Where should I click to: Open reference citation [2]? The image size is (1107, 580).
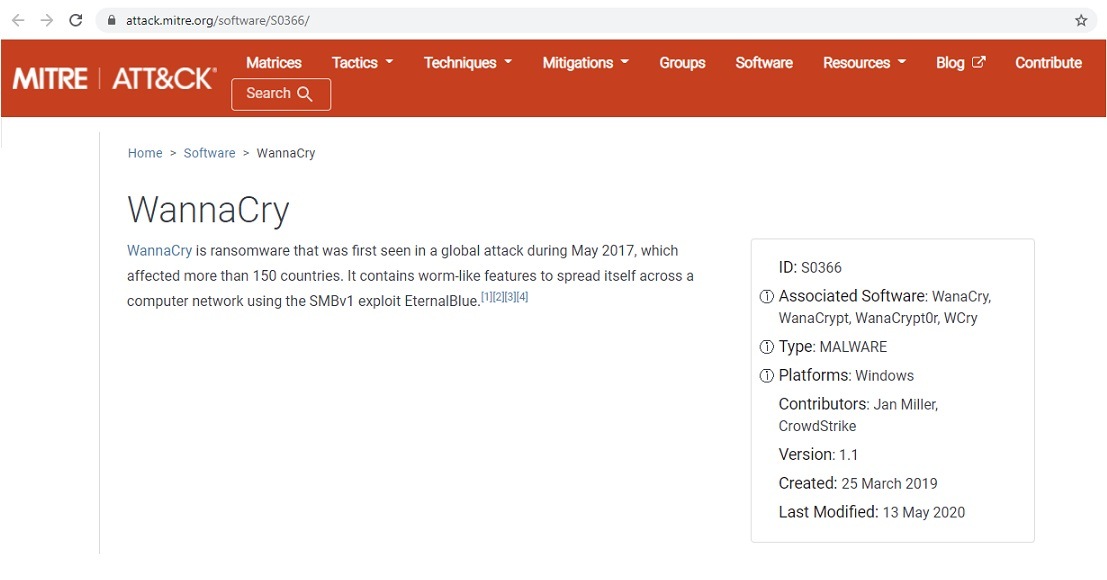click(x=498, y=297)
